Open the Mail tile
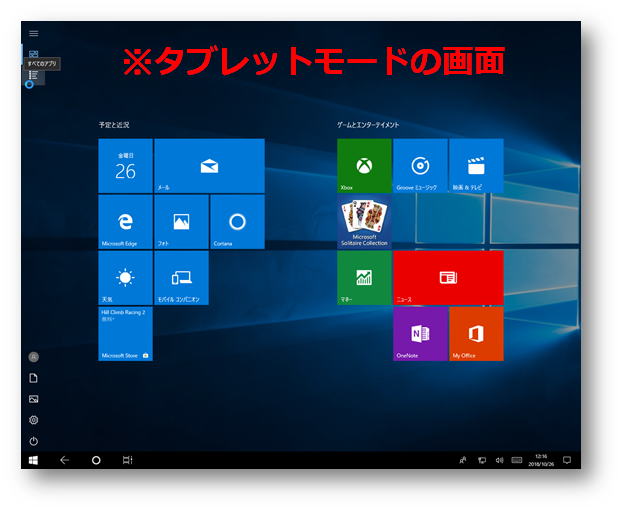This screenshot has width=623, height=511. point(209,166)
